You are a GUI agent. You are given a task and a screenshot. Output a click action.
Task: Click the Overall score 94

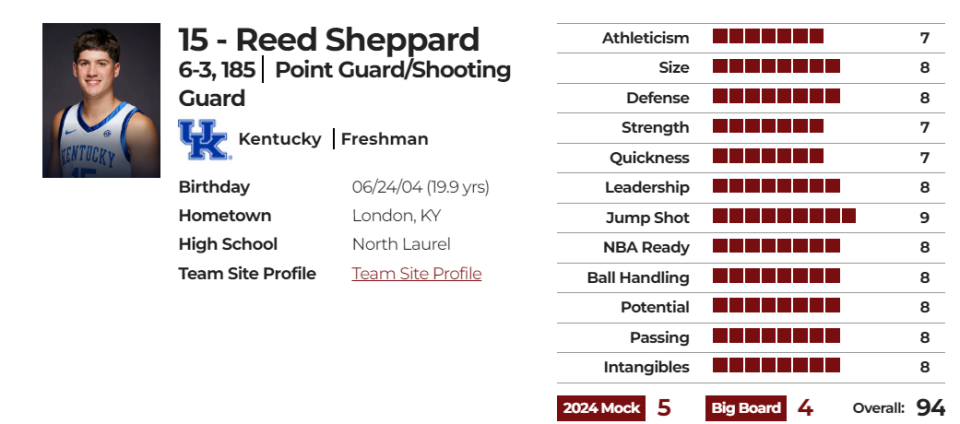pos(930,407)
